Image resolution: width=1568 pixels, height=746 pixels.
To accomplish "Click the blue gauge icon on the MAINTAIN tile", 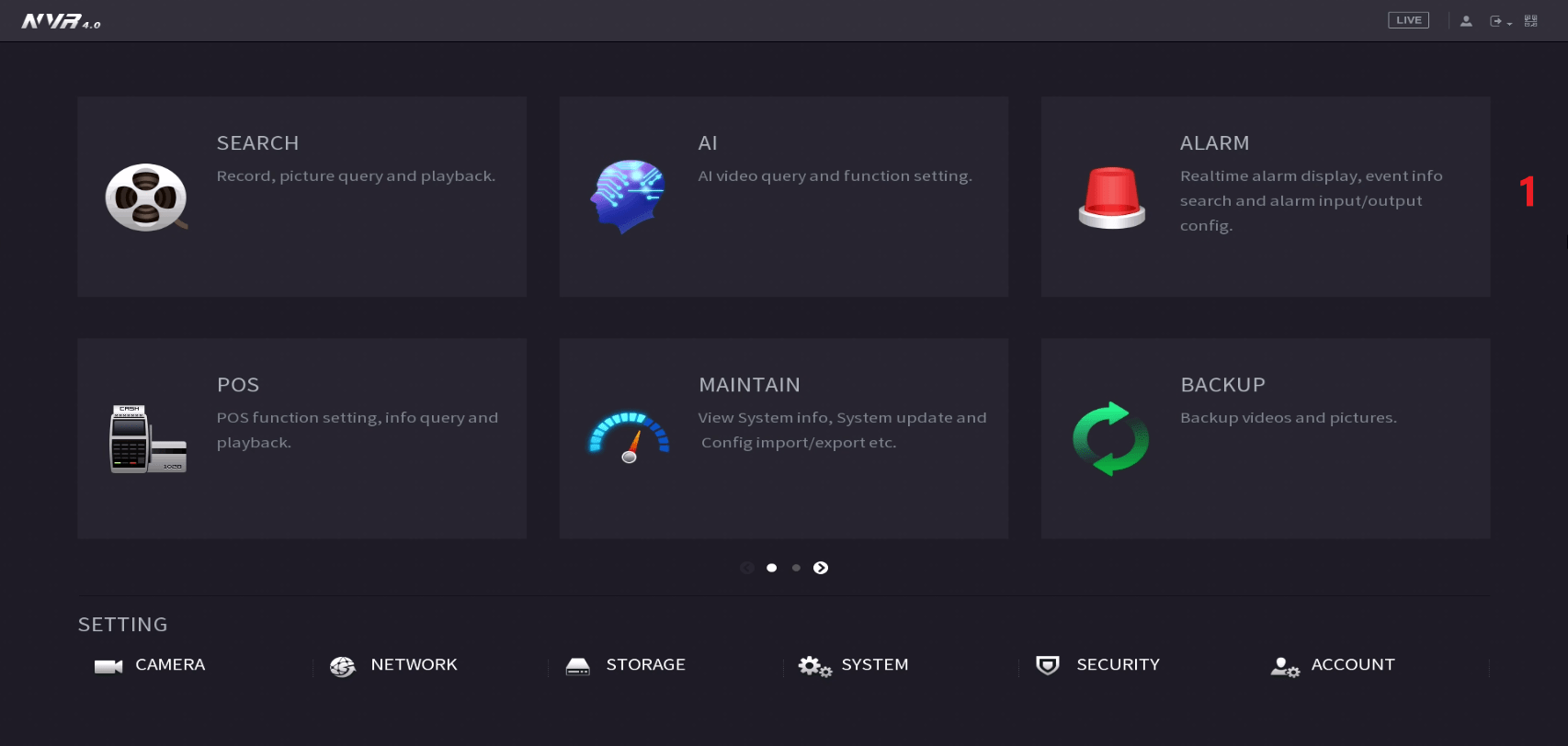I will 630,437.
